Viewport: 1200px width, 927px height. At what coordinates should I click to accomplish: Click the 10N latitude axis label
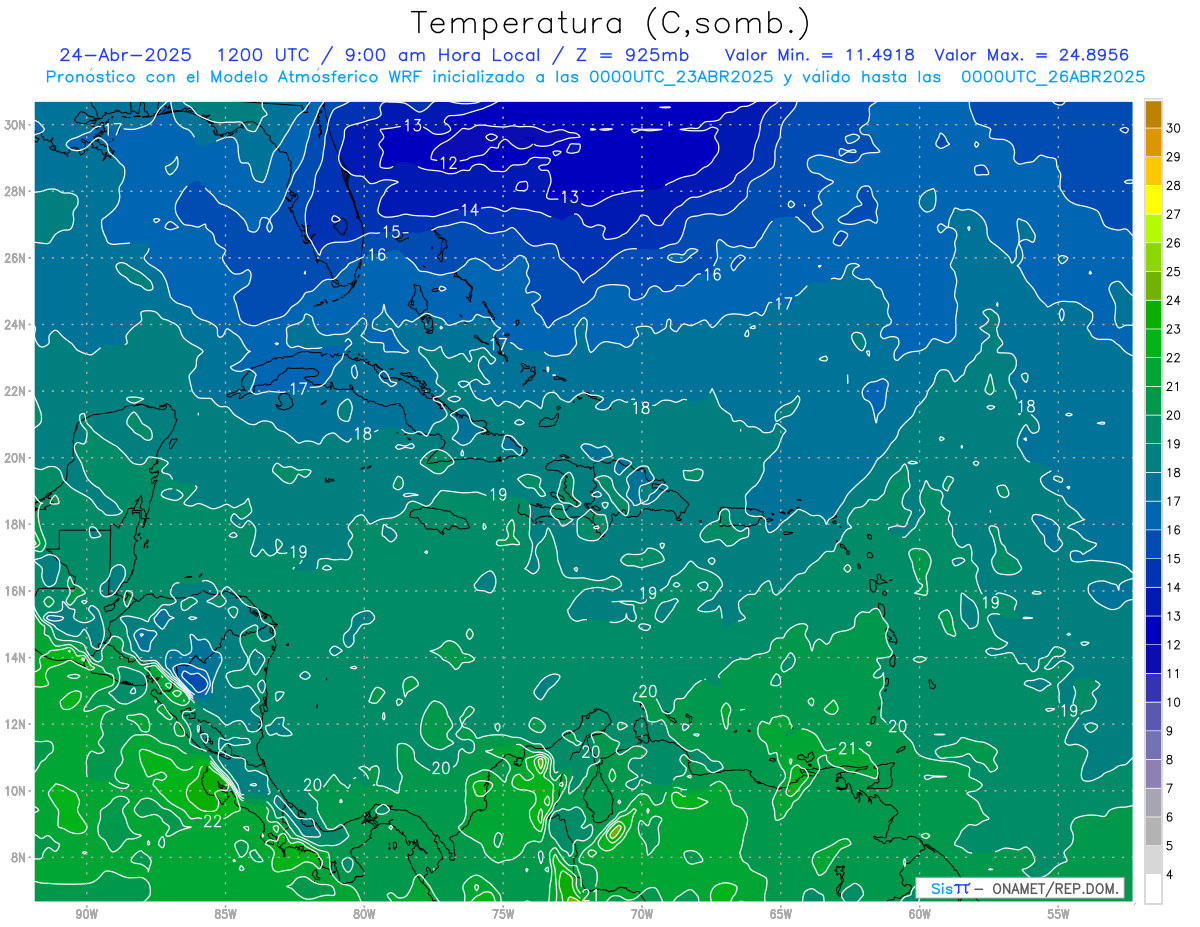pos(16,791)
